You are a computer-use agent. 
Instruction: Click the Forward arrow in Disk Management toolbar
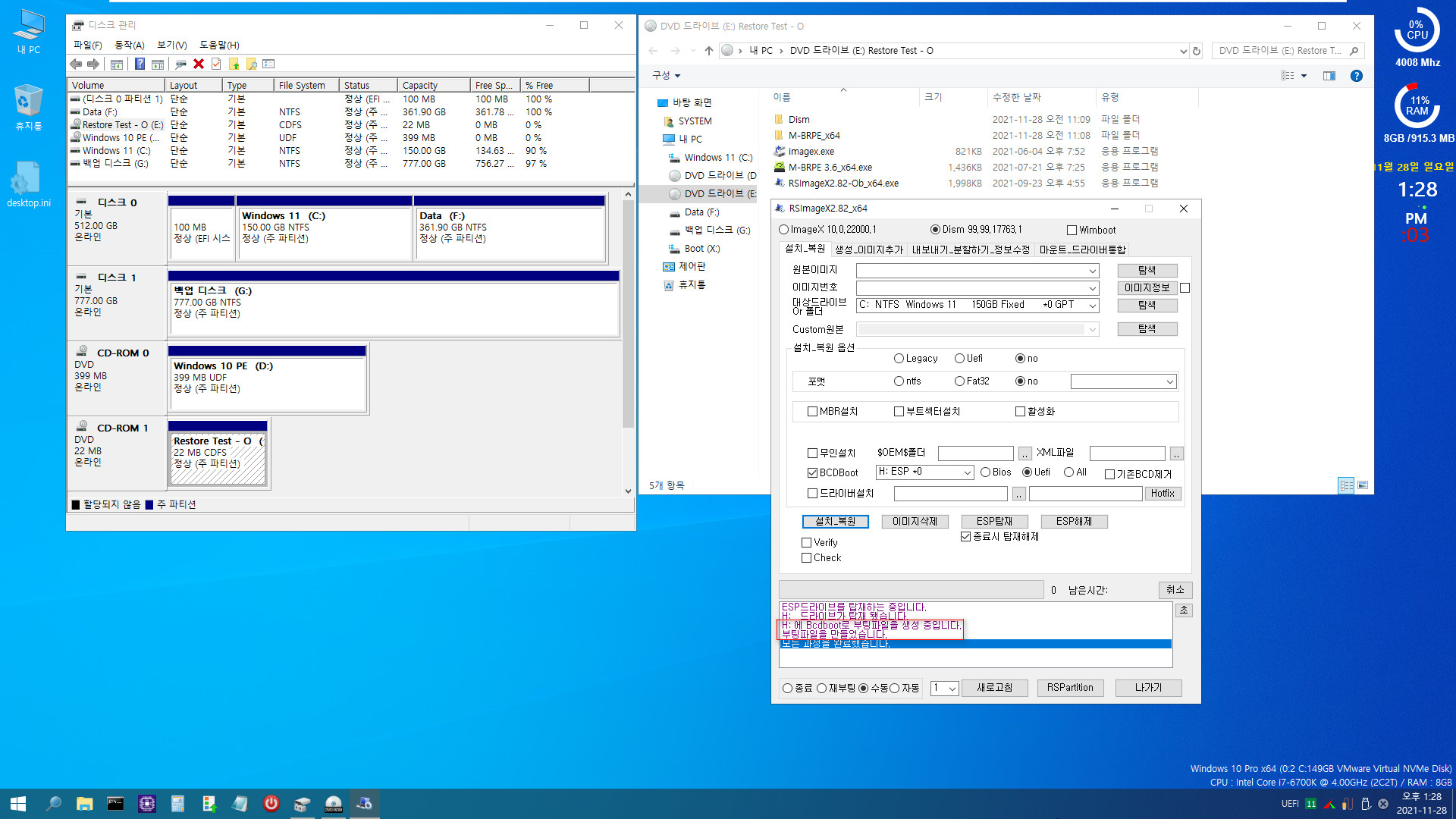coord(93,64)
